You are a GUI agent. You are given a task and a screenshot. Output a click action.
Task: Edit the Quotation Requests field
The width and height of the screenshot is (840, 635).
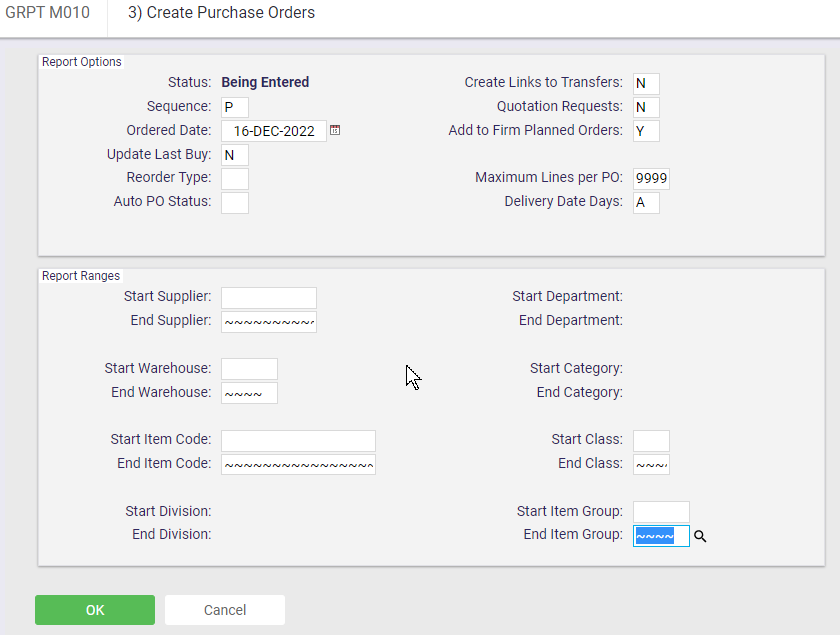coord(646,107)
